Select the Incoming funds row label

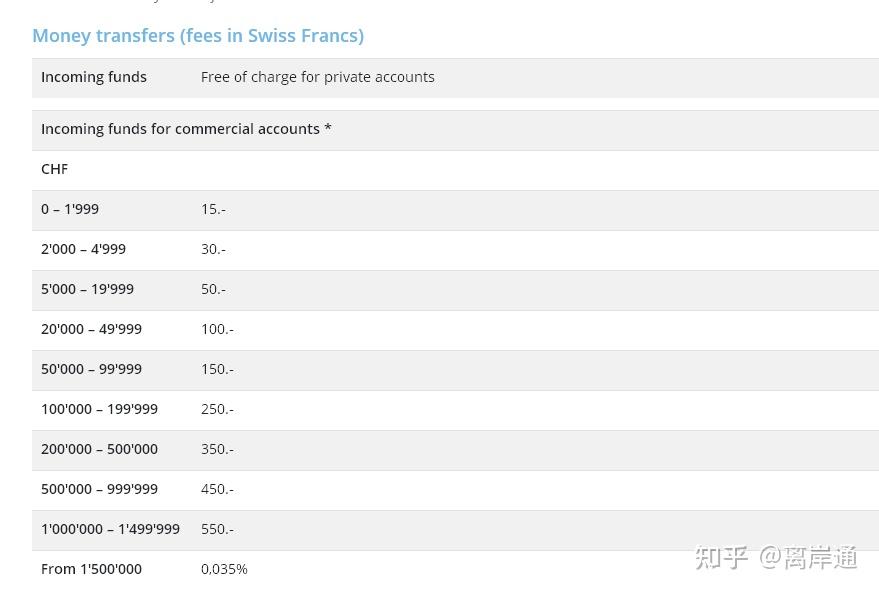94,77
